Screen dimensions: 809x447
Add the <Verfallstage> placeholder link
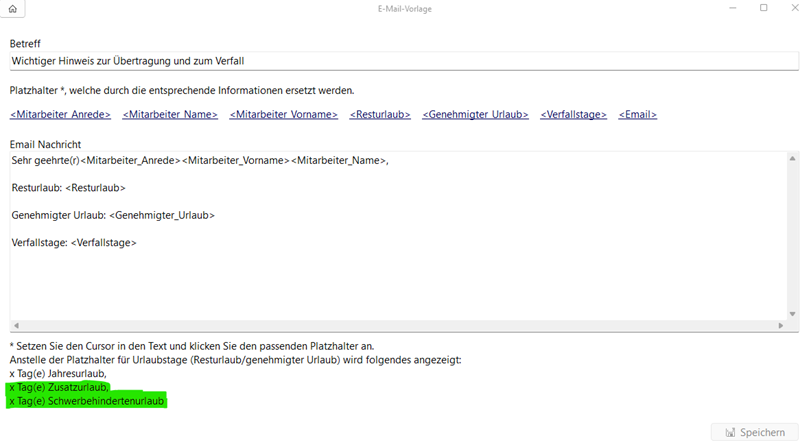pyautogui.click(x=573, y=115)
